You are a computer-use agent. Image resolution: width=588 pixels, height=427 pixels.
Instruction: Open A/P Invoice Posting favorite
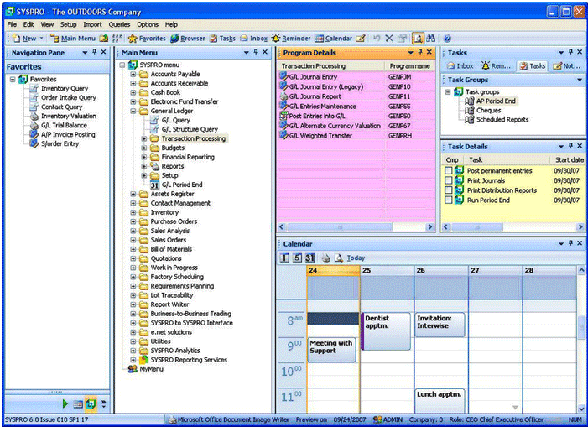pyautogui.click(x=68, y=135)
